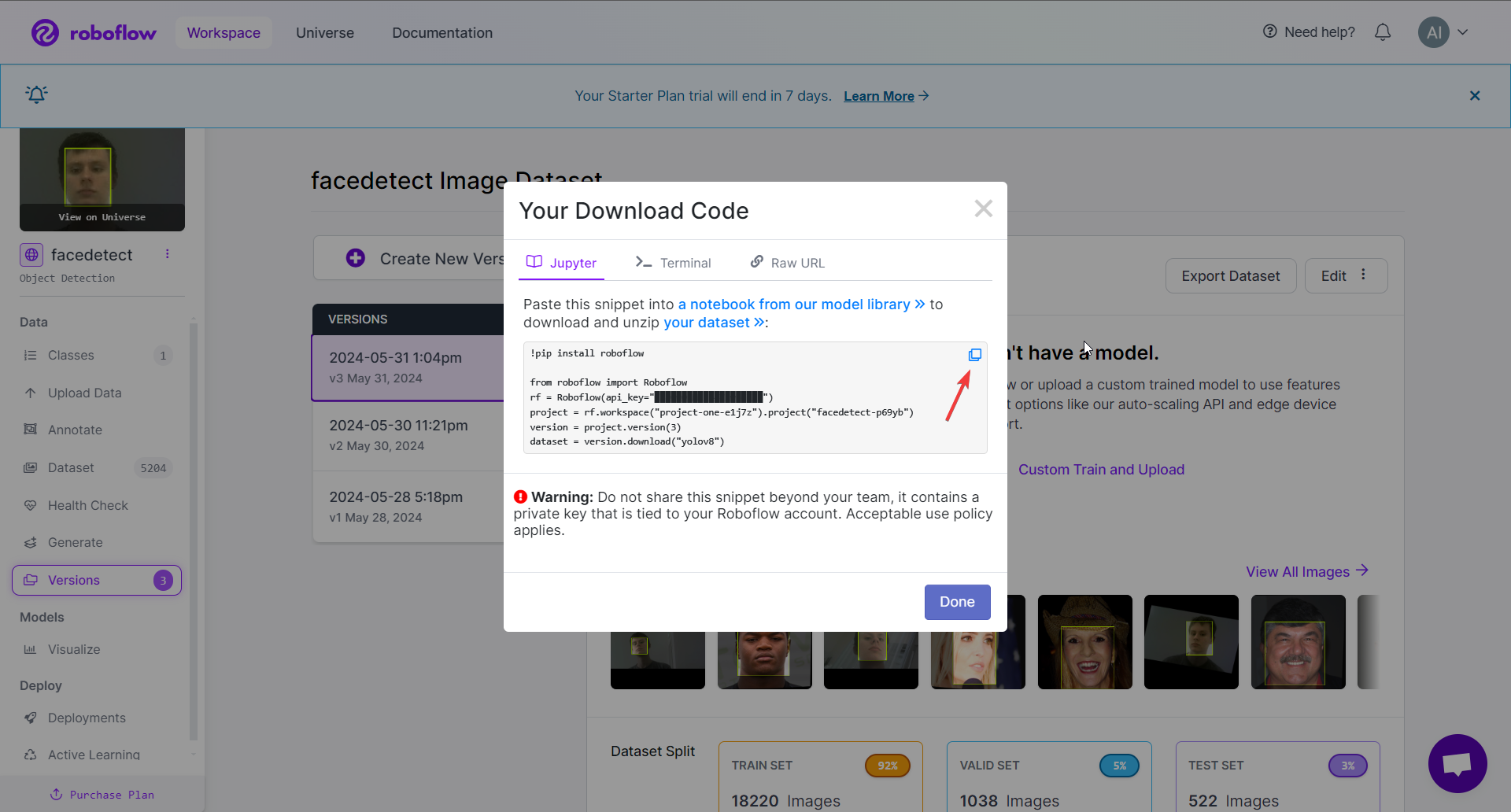Click the warning exclamation icon
1511x812 pixels.
(x=520, y=497)
